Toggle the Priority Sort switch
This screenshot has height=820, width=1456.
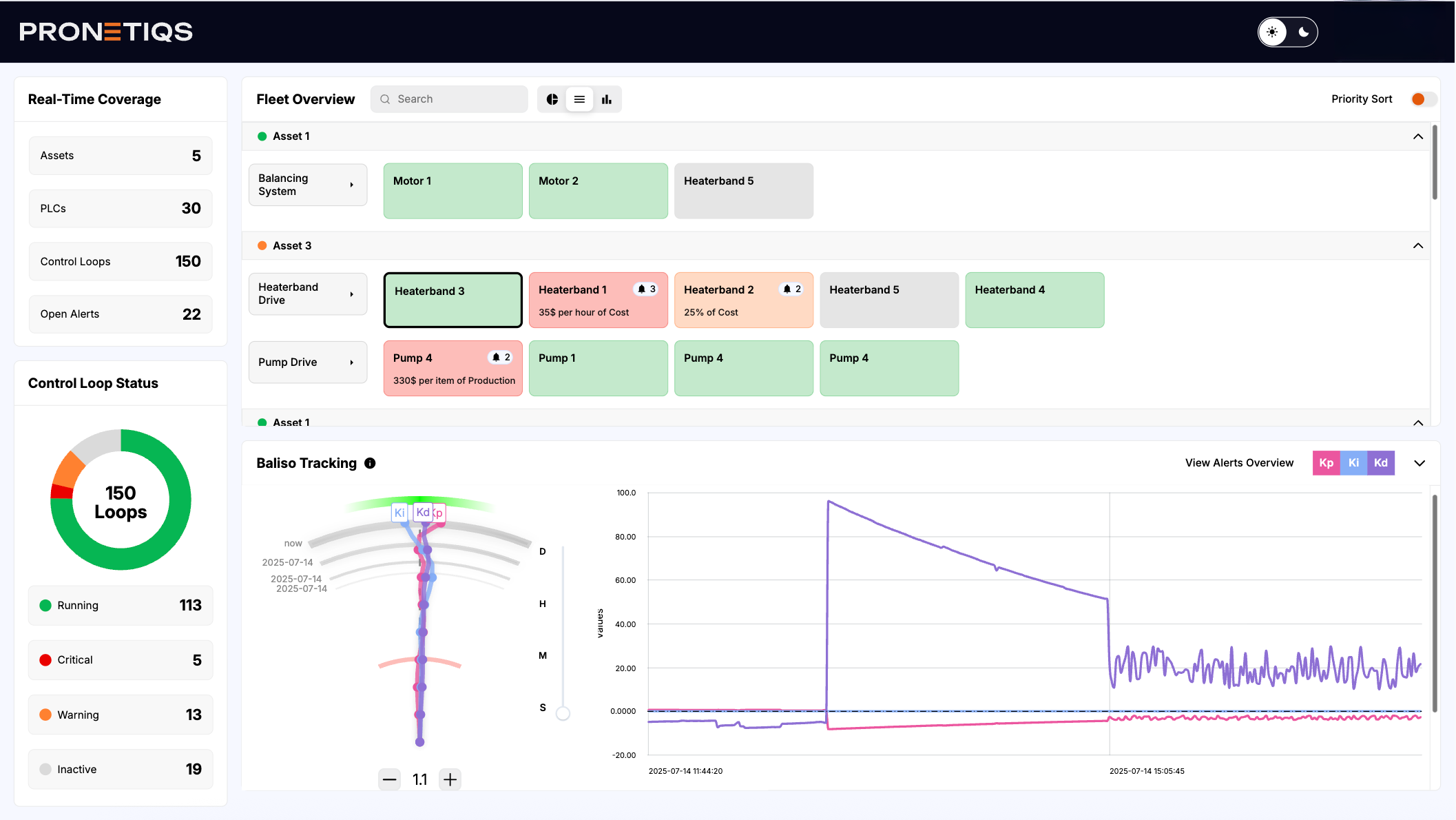tap(1423, 99)
